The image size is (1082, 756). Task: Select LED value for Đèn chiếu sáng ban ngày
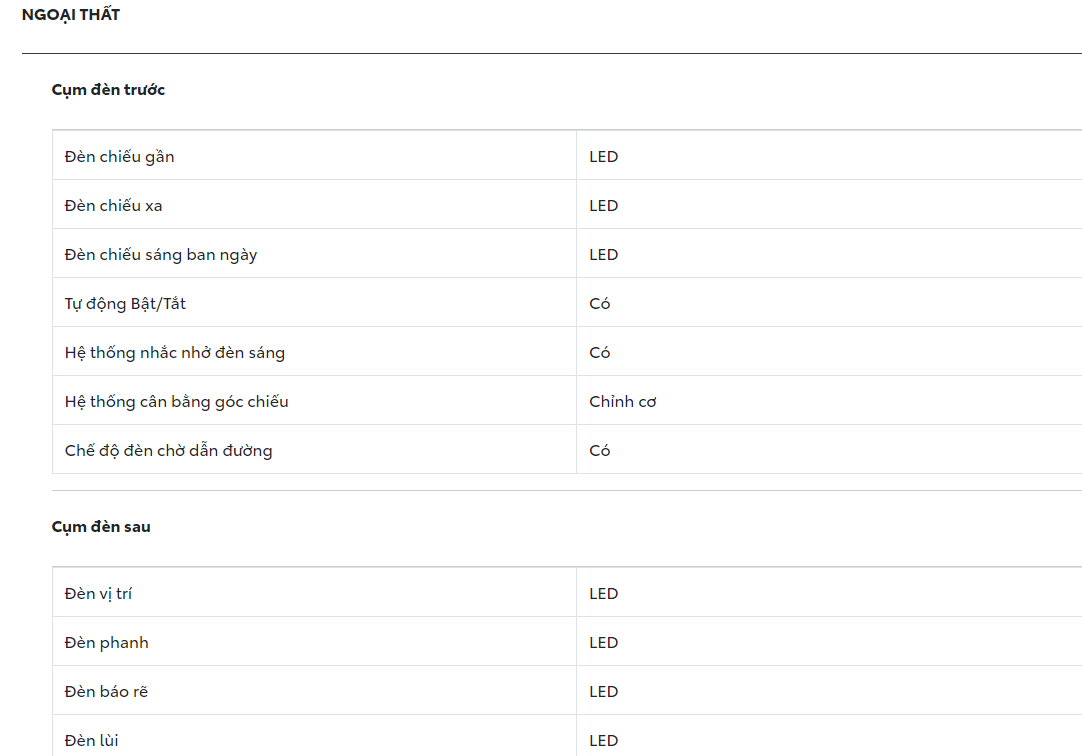(x=603, y=255)
